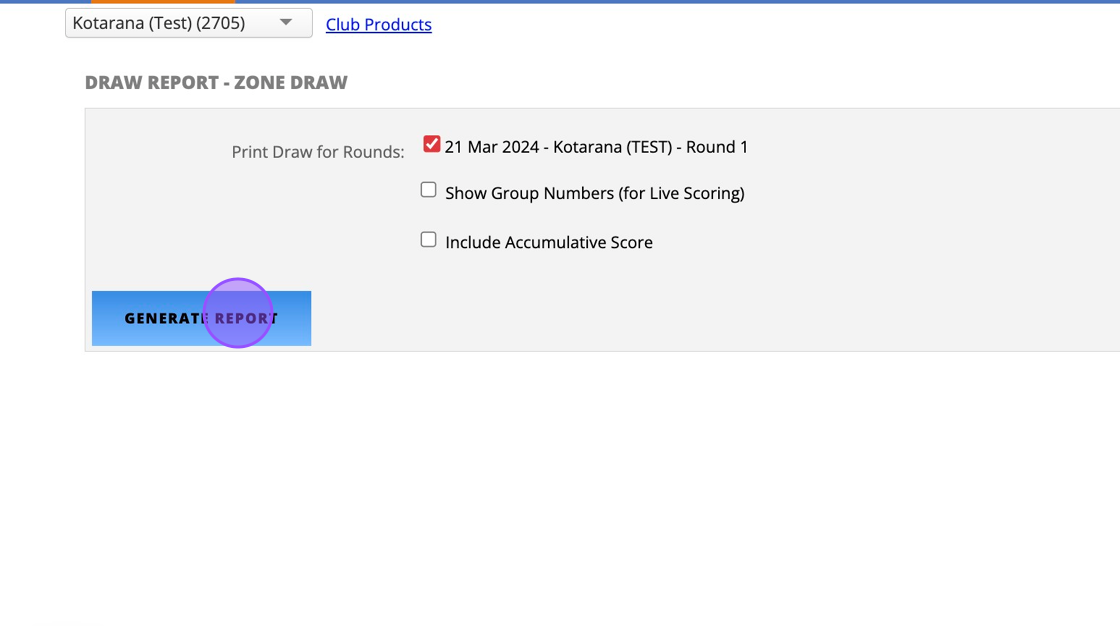The height and width of the screenshot is (626, 1120).
Task: Click the 'Draw Report - Zone Draw' heading
Action: point(216,83)
